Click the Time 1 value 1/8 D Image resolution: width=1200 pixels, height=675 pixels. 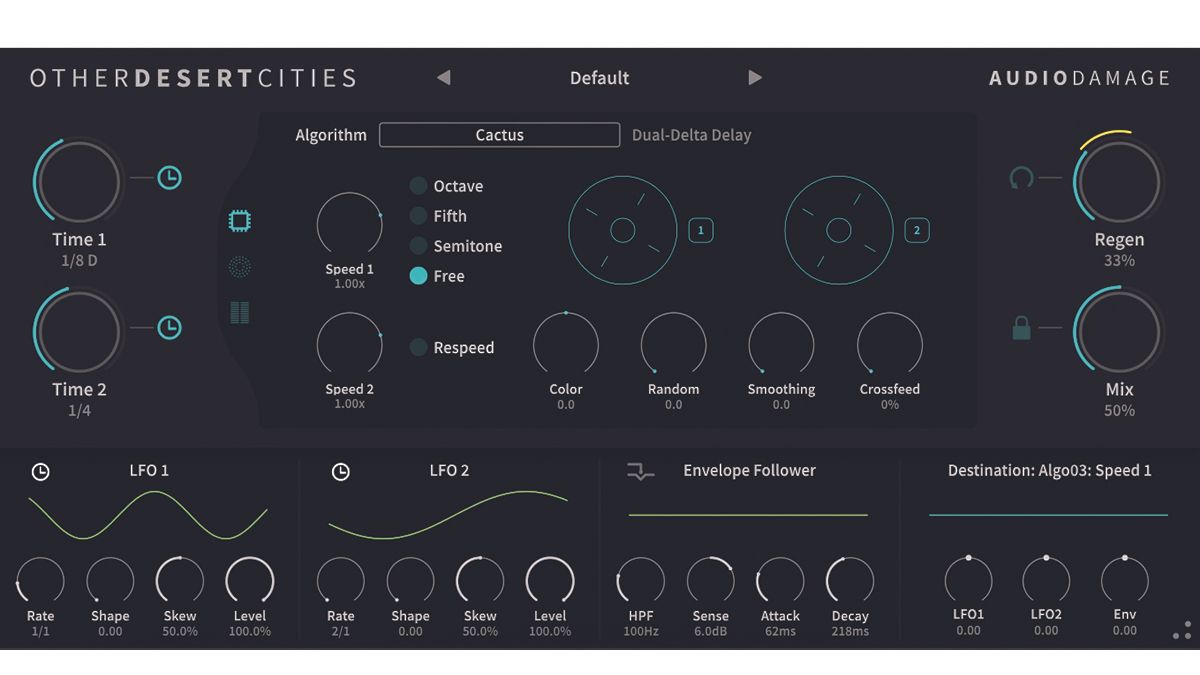[79, 261]
